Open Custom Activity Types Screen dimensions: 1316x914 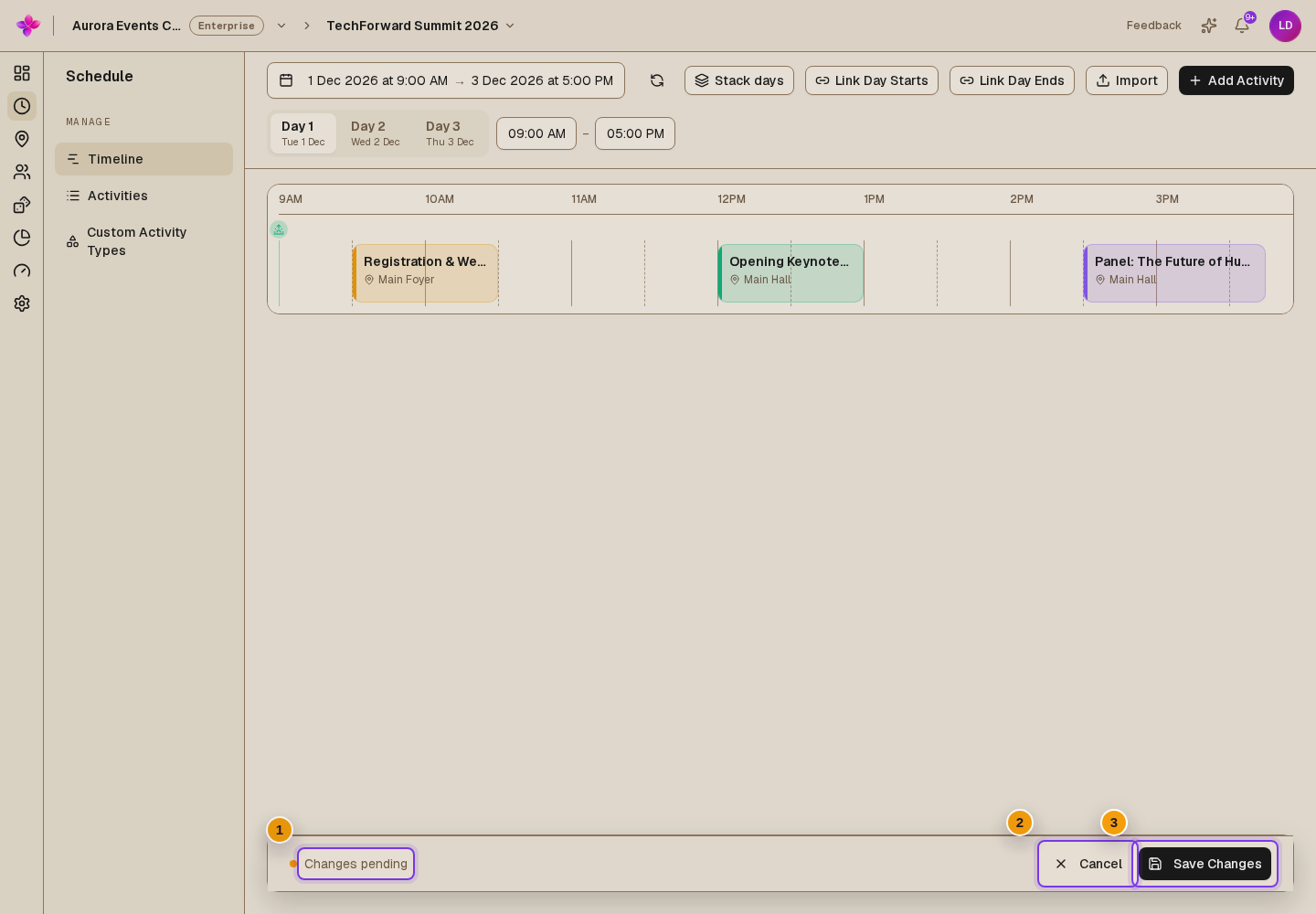[143, 241]
